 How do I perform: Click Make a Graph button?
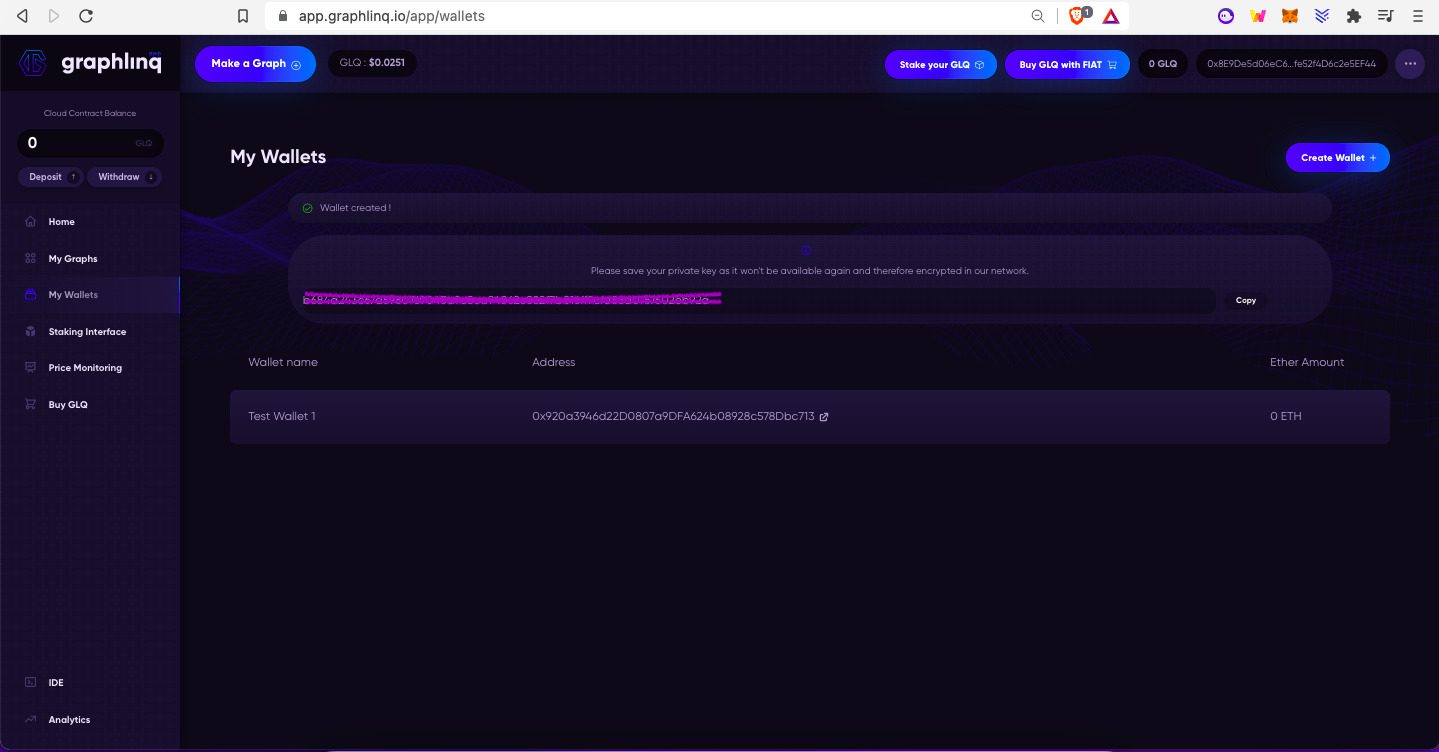255,64
